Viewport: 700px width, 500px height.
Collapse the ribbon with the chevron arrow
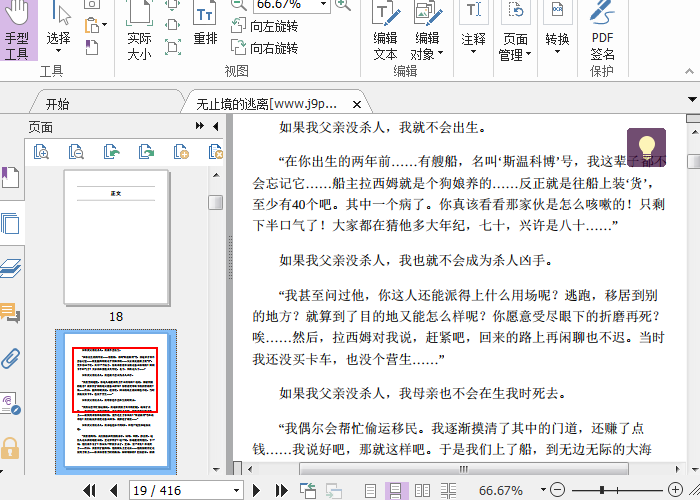689,71
